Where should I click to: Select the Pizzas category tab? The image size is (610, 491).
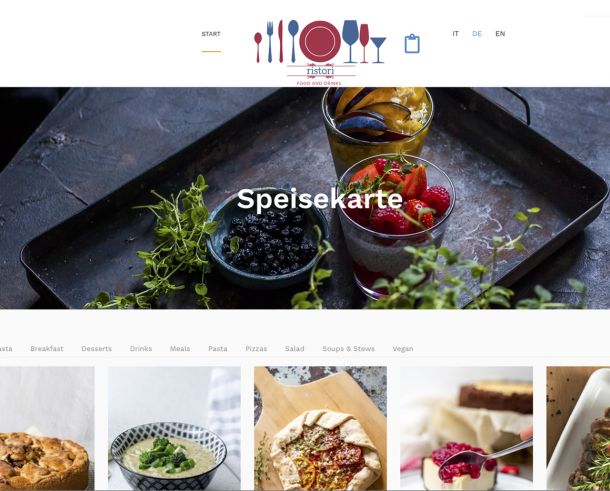[256, 349]
